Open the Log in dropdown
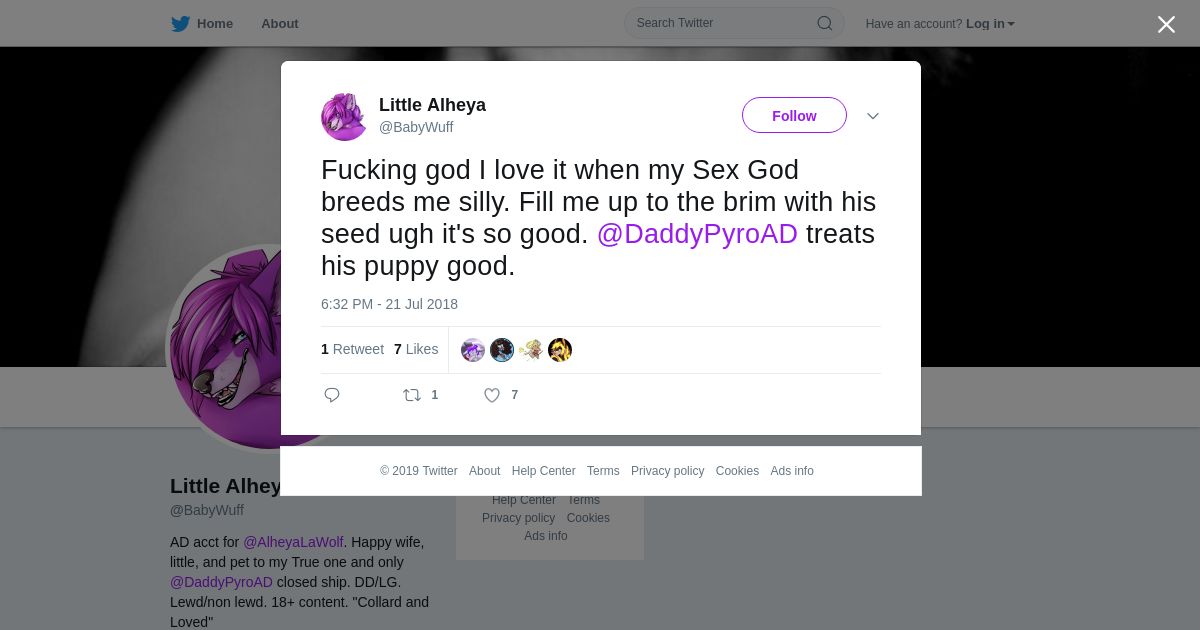This screenshot has width=1200, height=630. tap(989, 24)
